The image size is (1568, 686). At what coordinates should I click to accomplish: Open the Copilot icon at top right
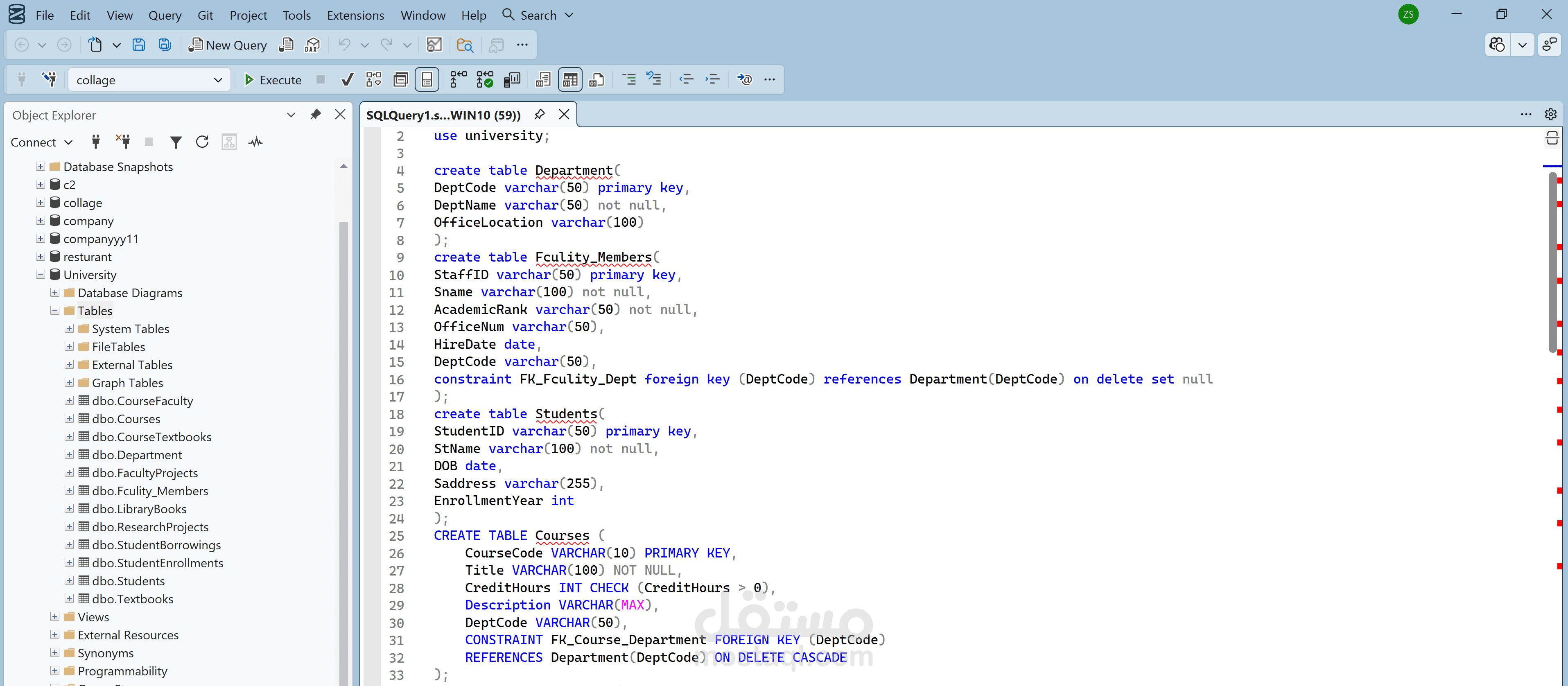[1498, 45]
